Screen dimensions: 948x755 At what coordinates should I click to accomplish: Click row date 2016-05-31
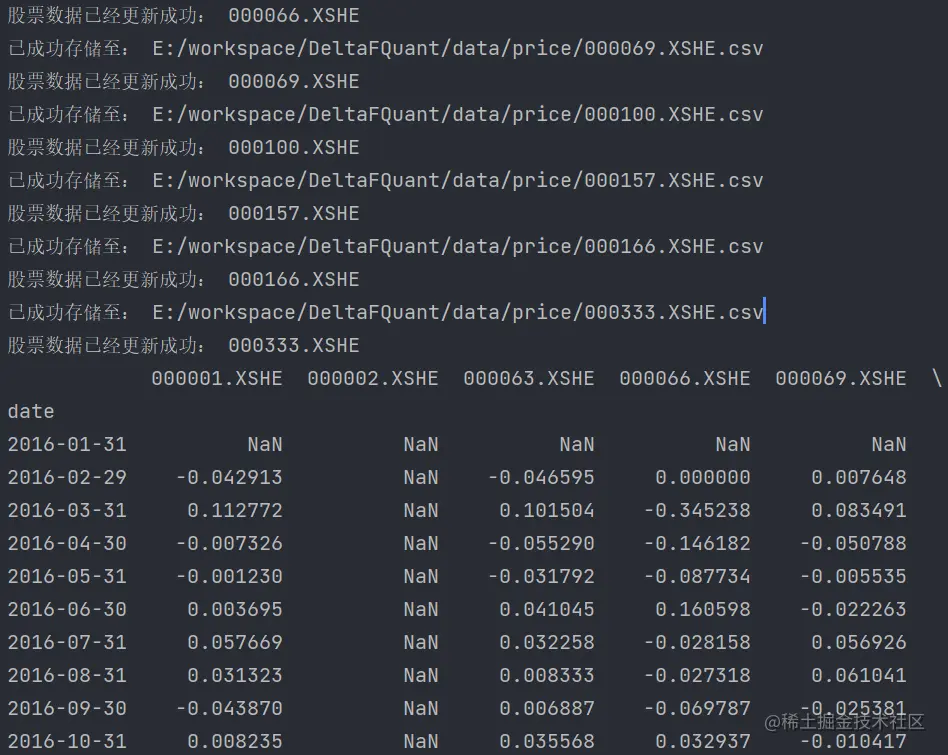tap(67, 576)
